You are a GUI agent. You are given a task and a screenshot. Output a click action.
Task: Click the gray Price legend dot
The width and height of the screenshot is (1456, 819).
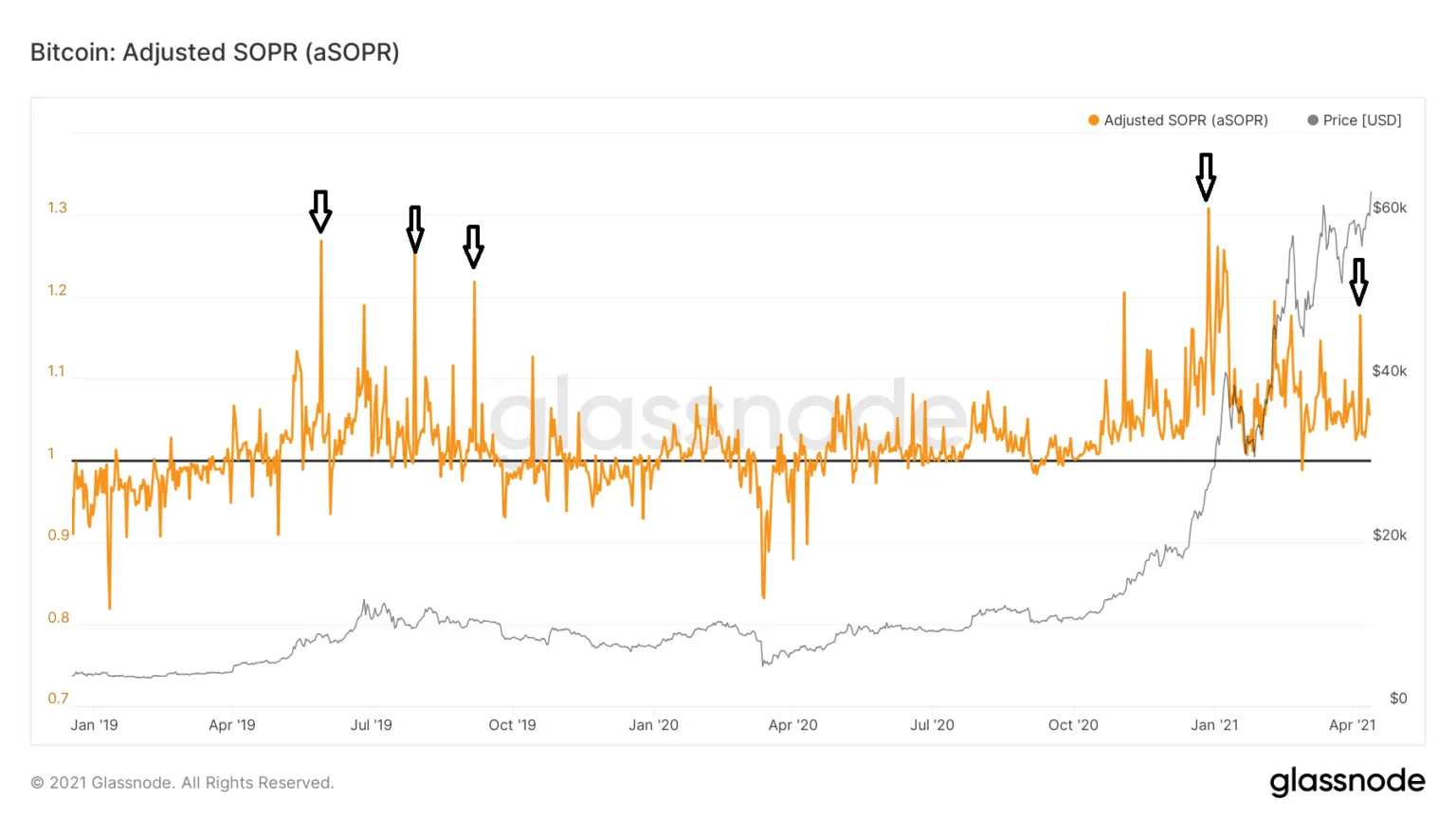point(1313,120)
